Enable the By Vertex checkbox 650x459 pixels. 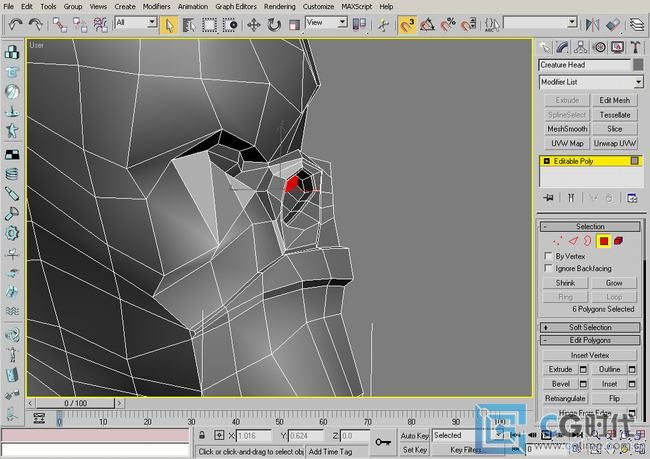pos(548,256)
